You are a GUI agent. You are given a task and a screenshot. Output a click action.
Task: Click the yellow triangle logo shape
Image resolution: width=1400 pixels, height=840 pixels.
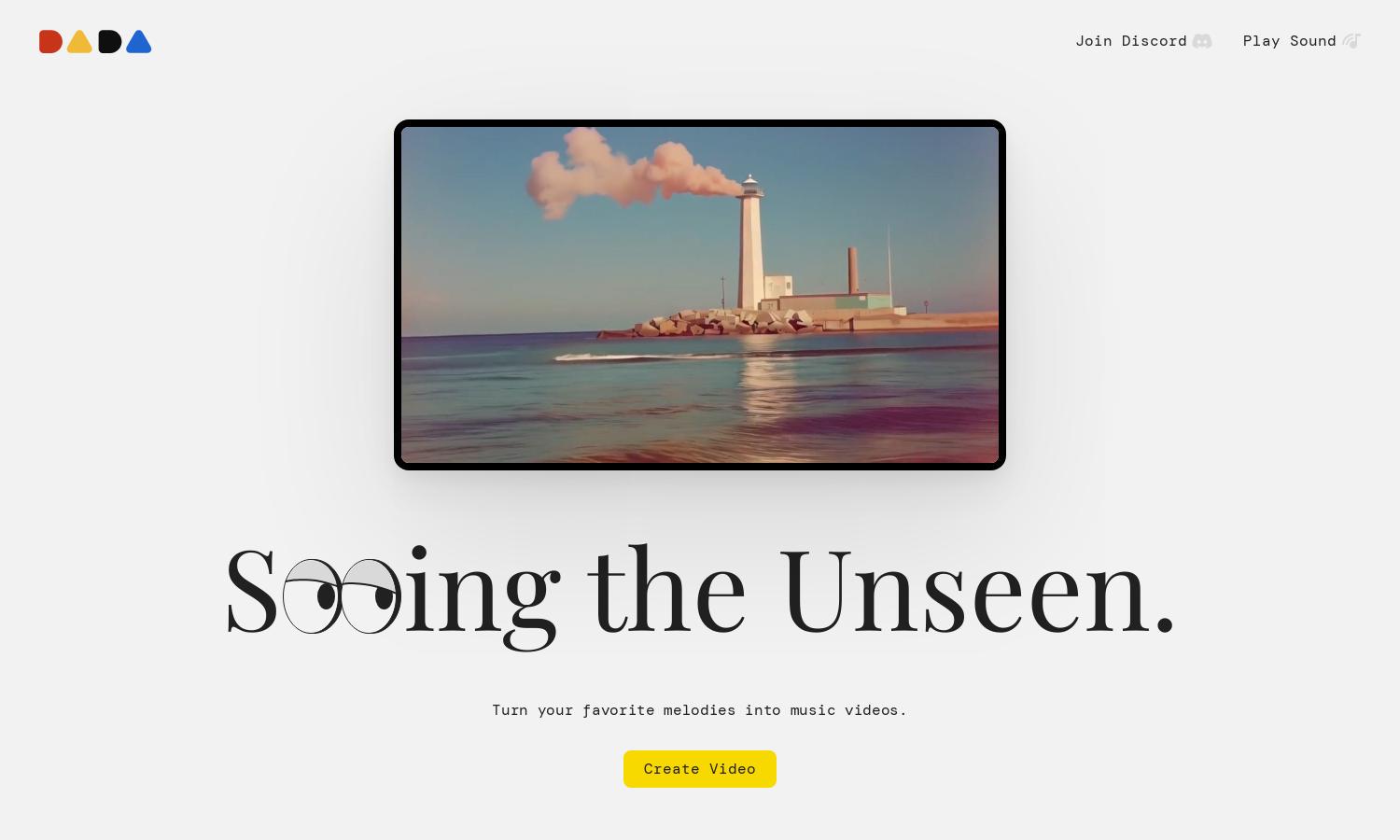[79, 42]
